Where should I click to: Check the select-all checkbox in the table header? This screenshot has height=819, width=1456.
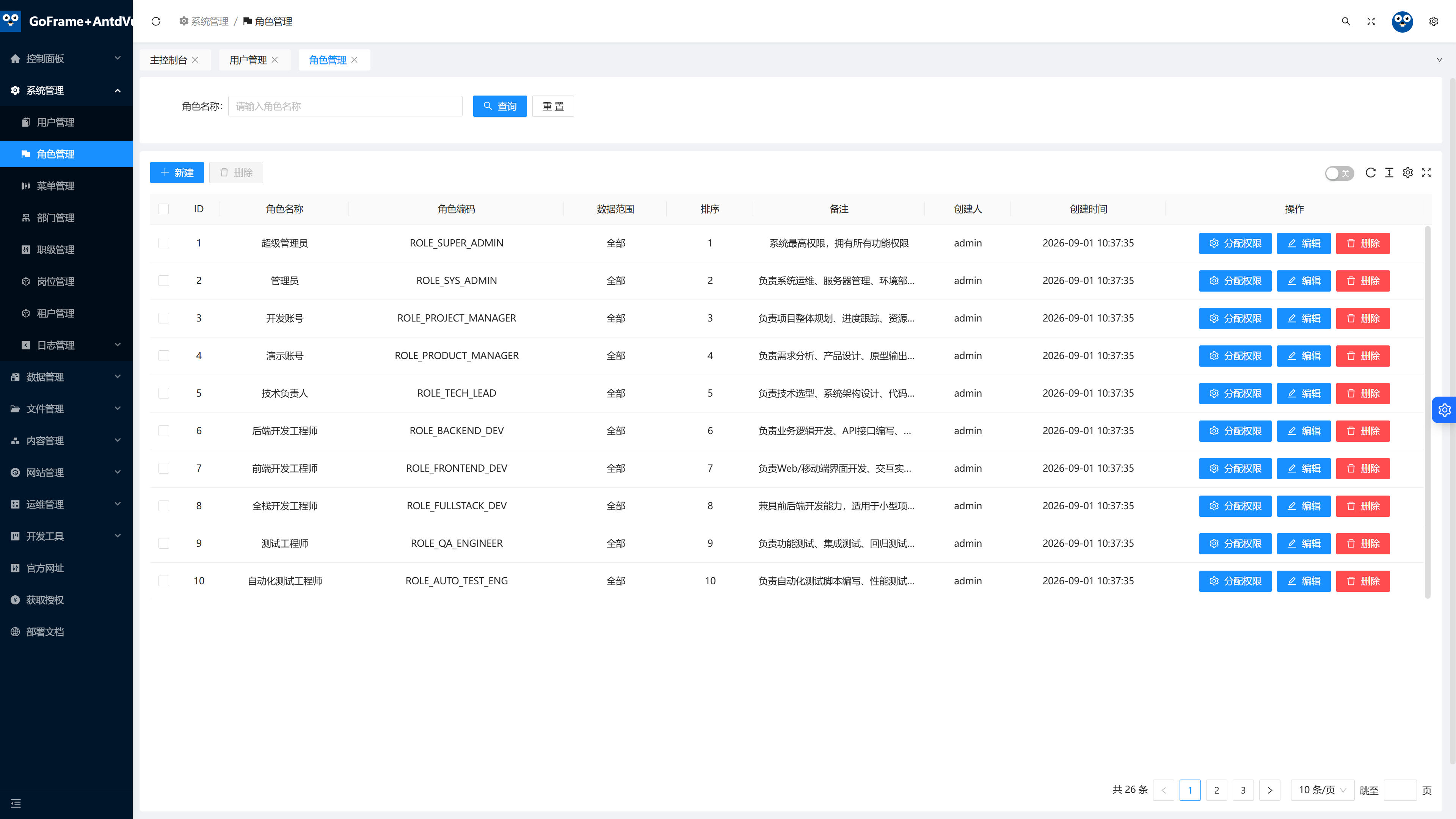(x=164, y=209)
